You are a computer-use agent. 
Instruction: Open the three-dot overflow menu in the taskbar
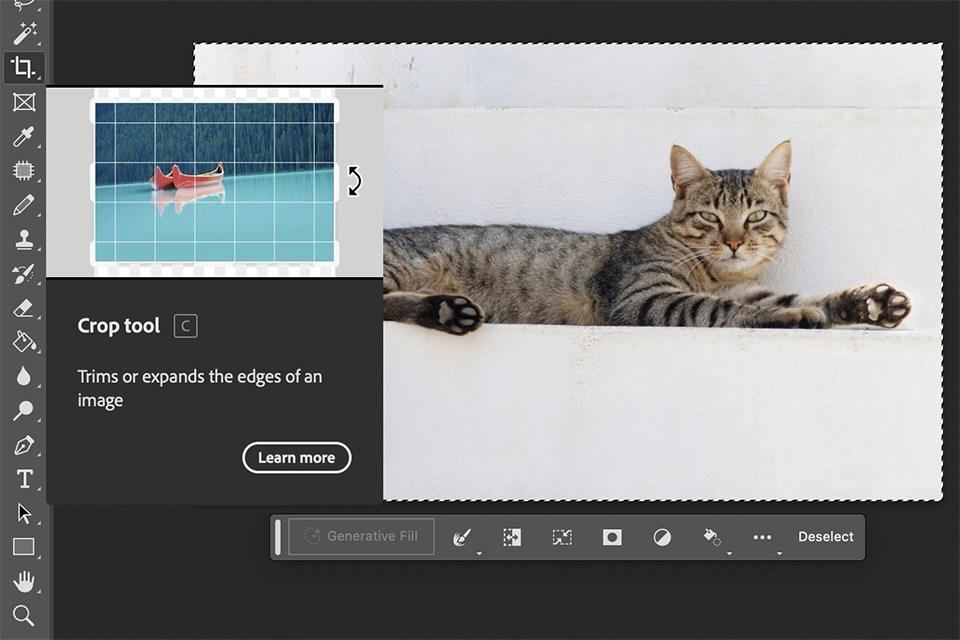(x=762, y=537)
